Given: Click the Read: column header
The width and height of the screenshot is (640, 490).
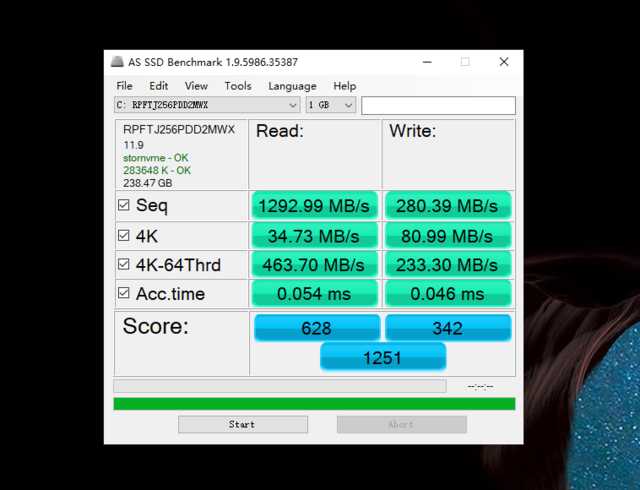Looking at the screenshot, I should click(x=280, y=131).
